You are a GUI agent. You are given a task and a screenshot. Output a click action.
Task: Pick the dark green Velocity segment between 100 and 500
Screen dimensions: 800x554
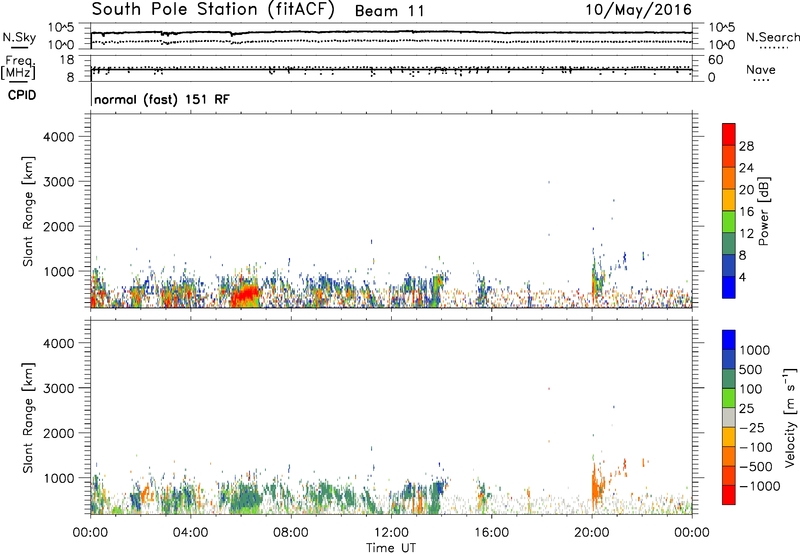click(729, 379)
